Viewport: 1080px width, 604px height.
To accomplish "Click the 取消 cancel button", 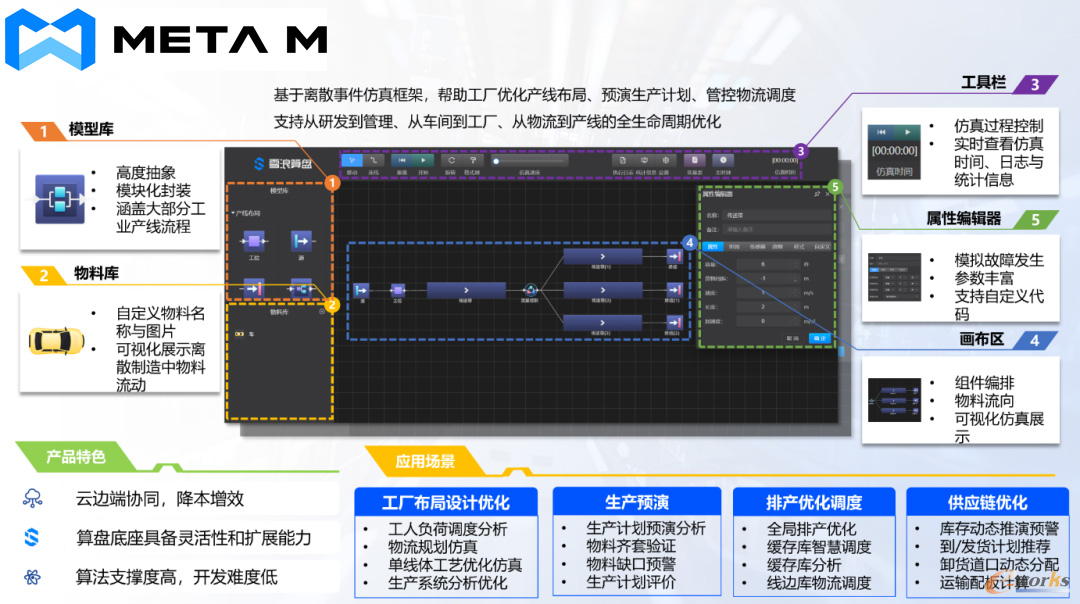I will [793, 338].
